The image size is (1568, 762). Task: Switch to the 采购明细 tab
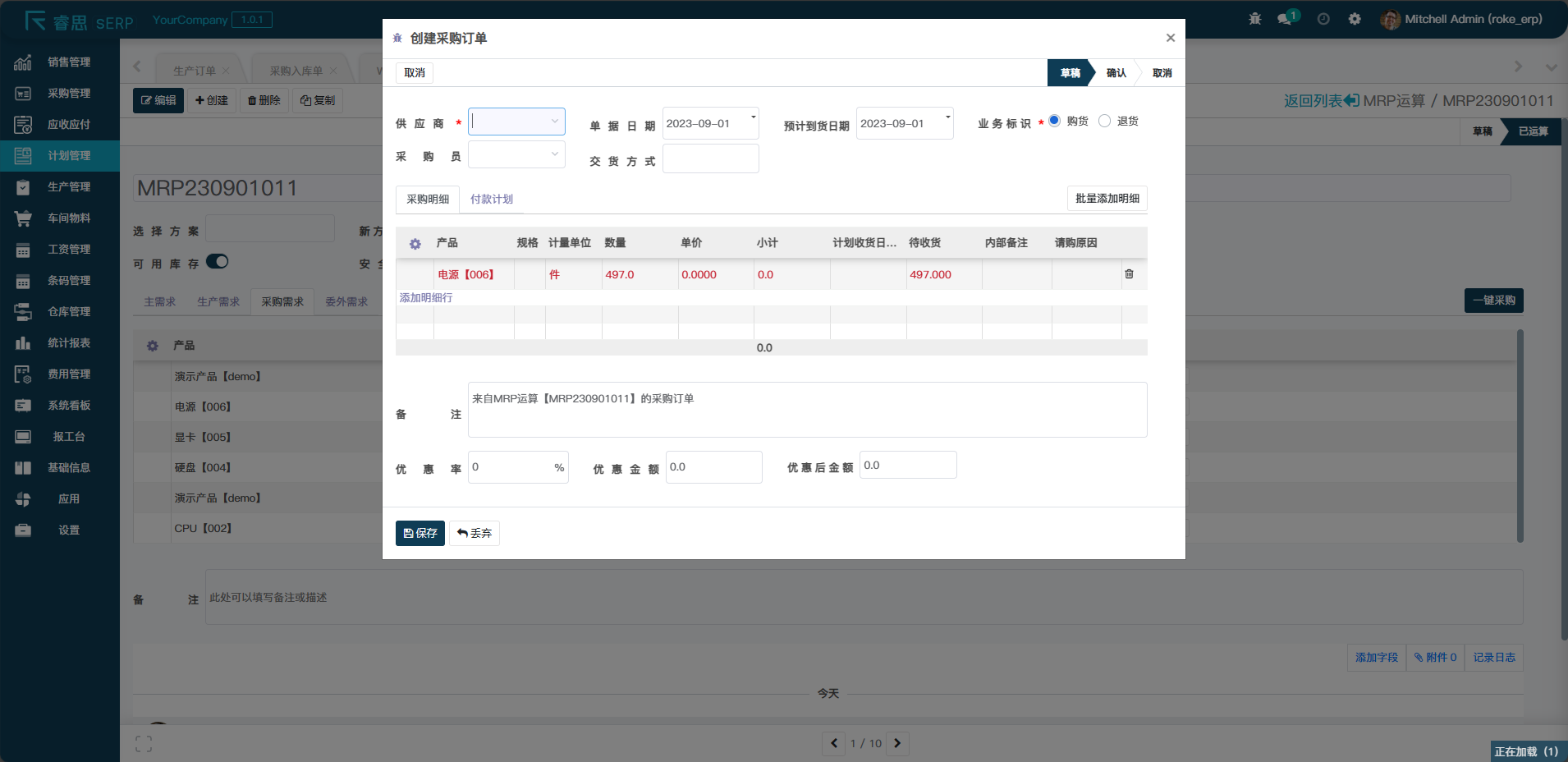coord(428,200)
